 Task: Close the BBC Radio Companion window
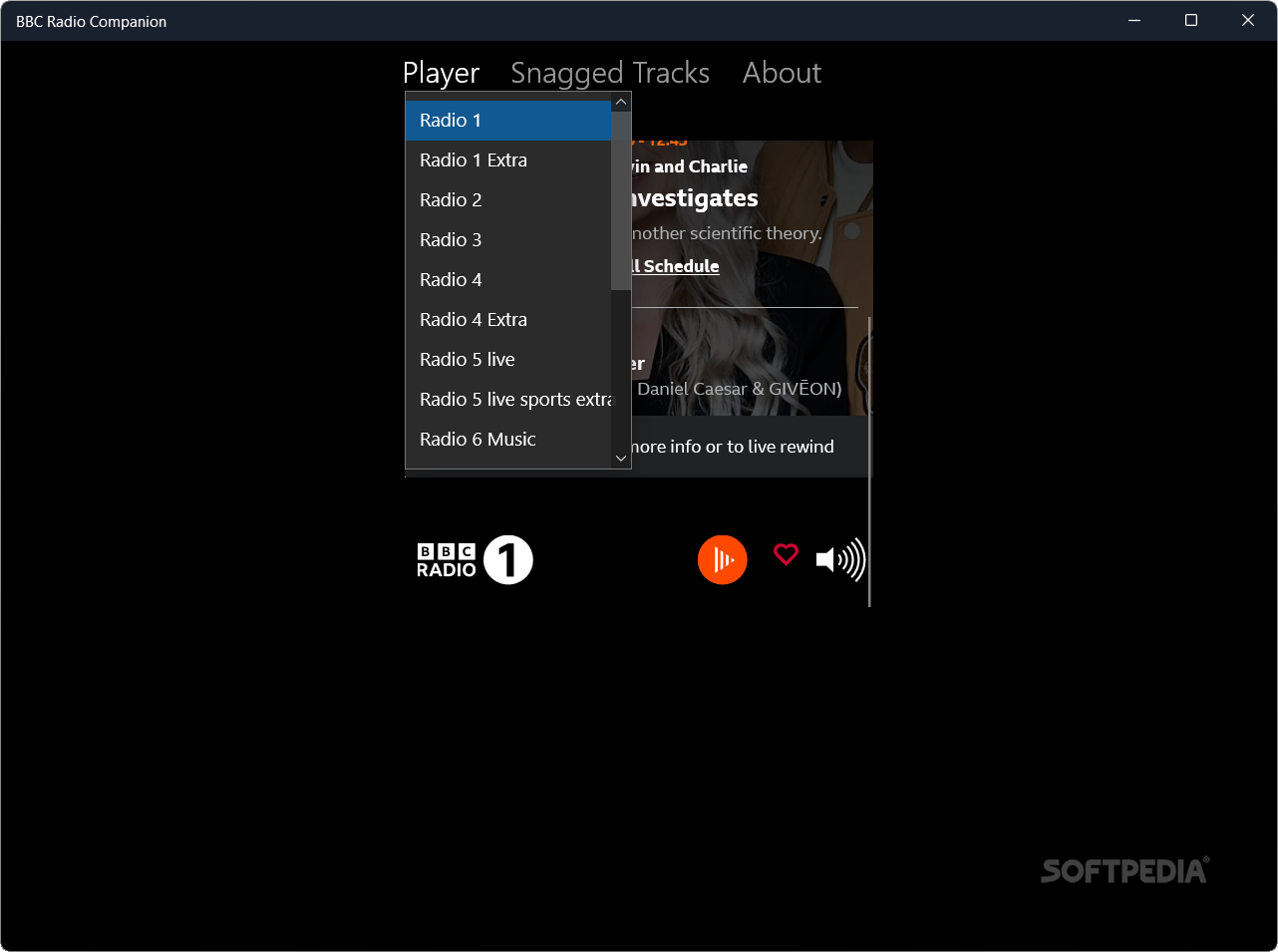(1248, 20)
